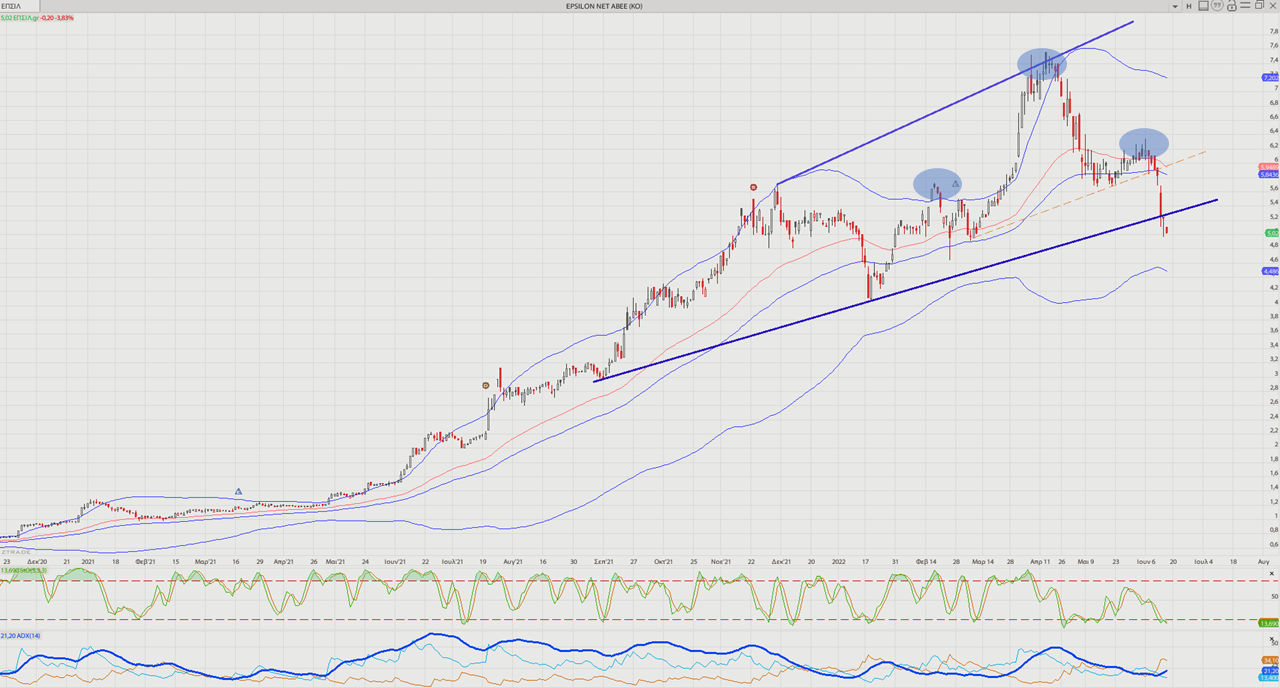Click the red 5,9489 price label
The image size is (1280, 688).
pyautogui.click(x=1270, y=166)
